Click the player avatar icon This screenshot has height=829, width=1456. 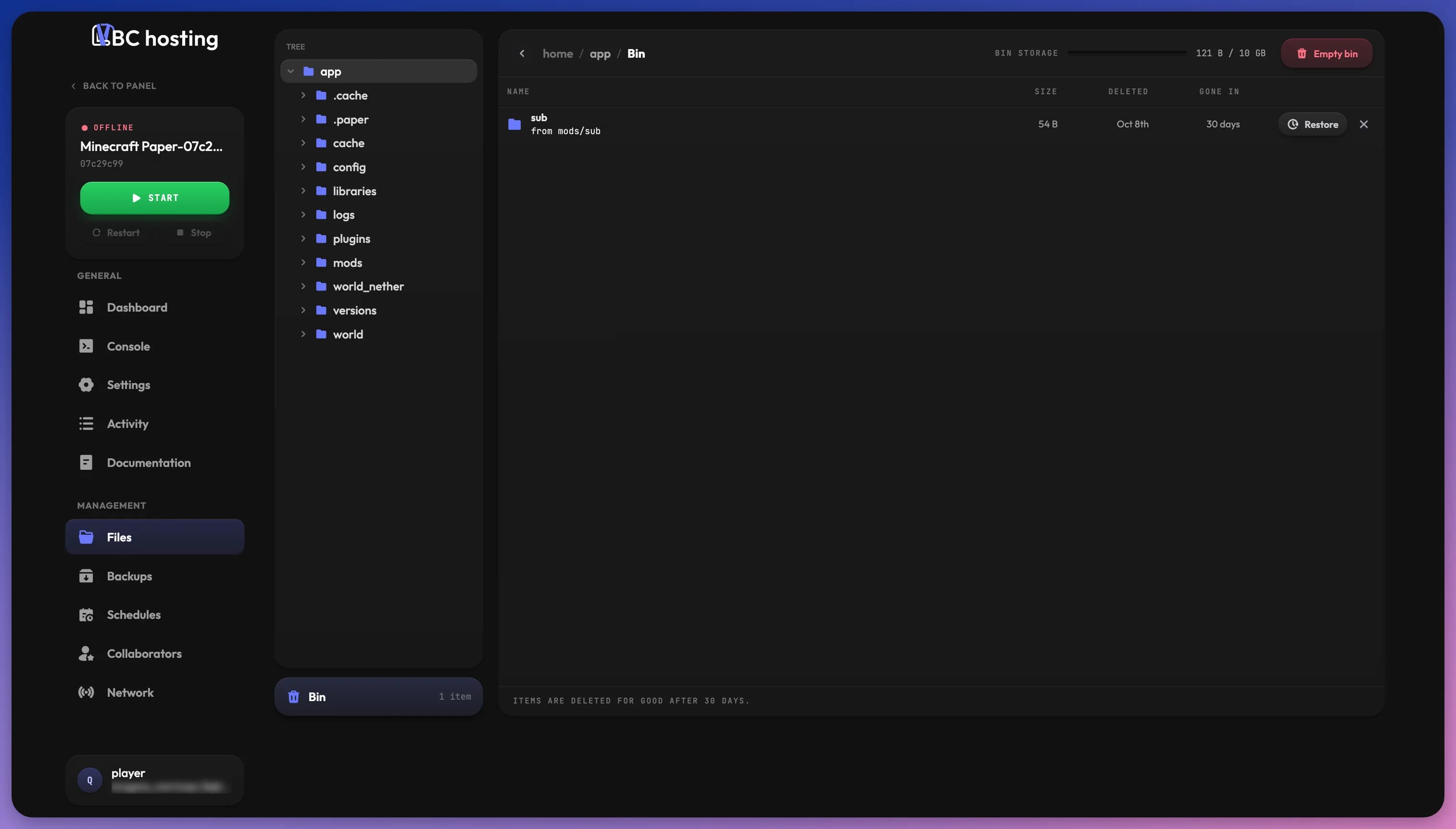point(90,780)
